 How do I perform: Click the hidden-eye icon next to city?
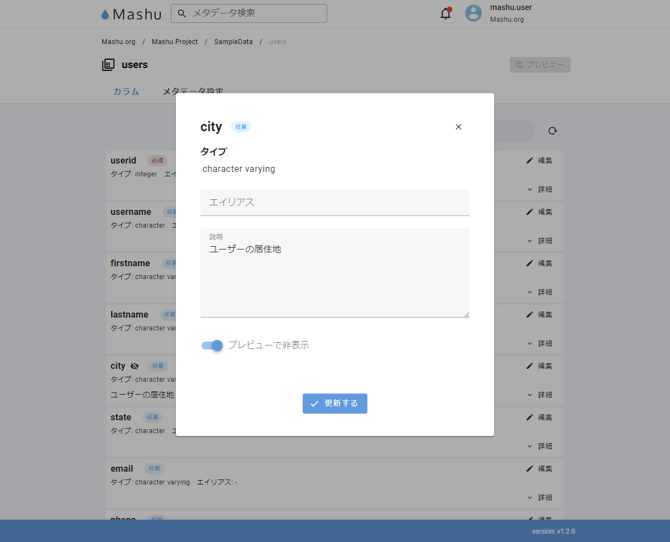point(135,366)
